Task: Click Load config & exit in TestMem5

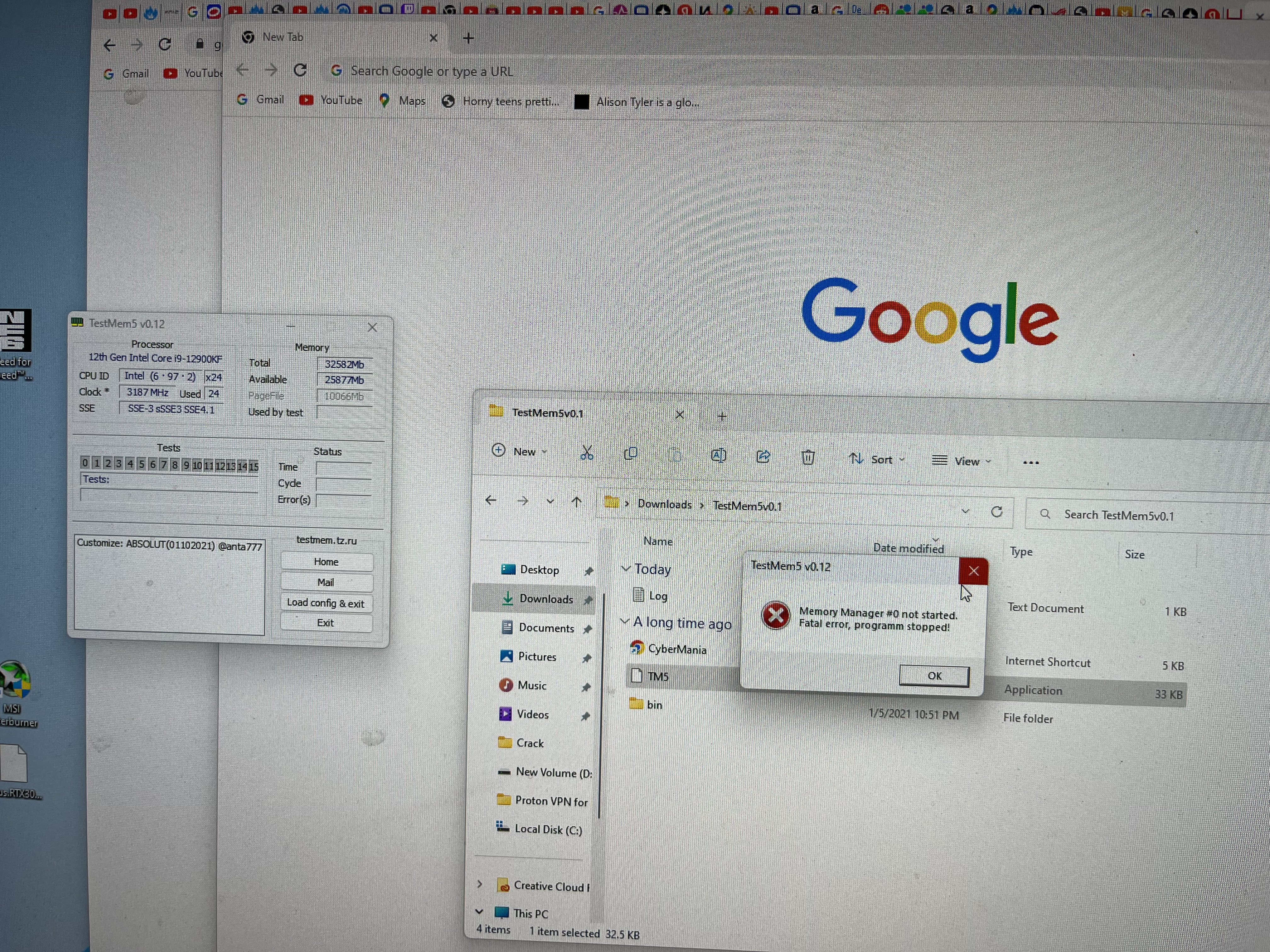Action: click(x=326, y=603)
